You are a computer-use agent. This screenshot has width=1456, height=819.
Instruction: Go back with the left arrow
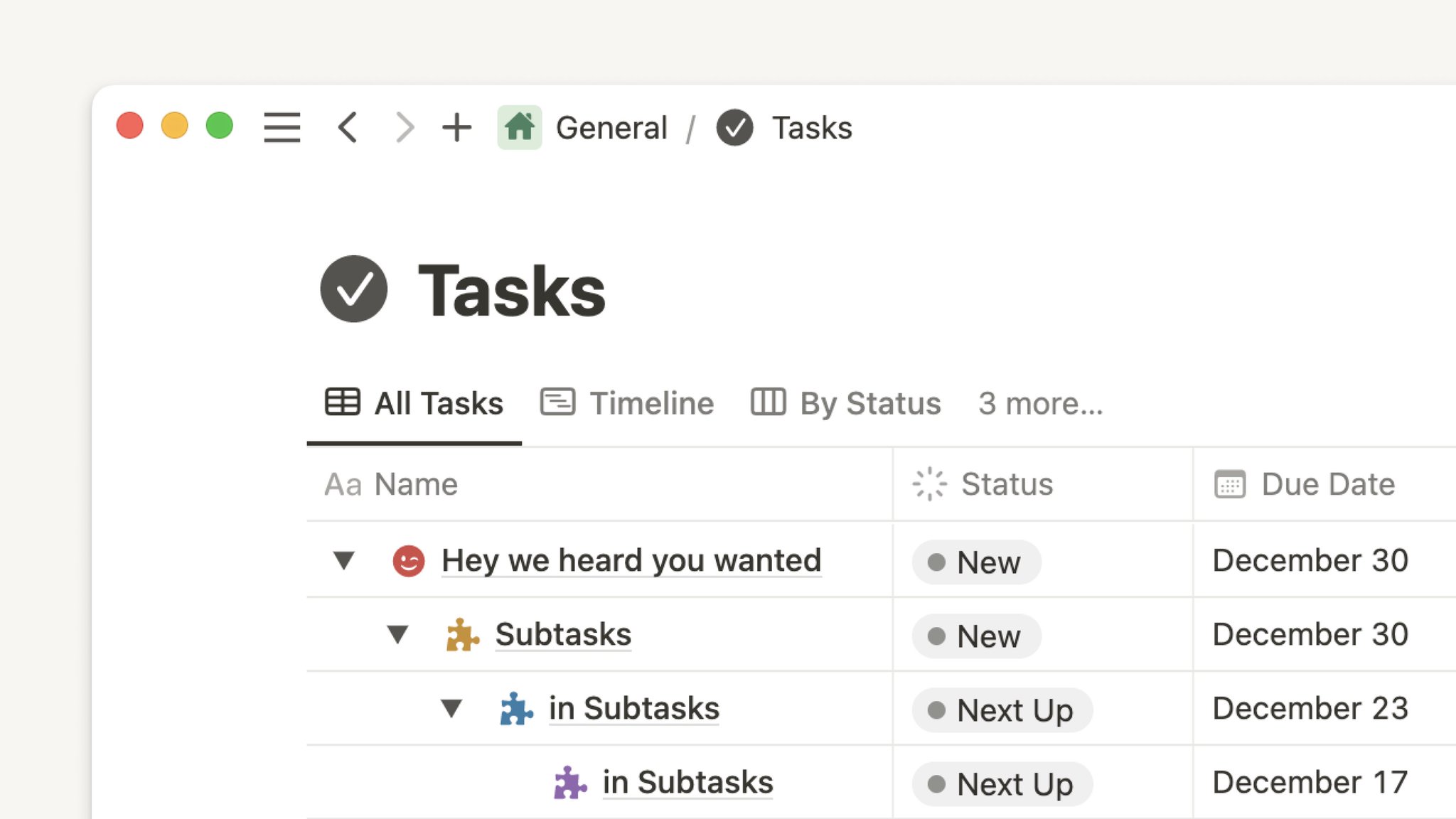click(348, 127)
